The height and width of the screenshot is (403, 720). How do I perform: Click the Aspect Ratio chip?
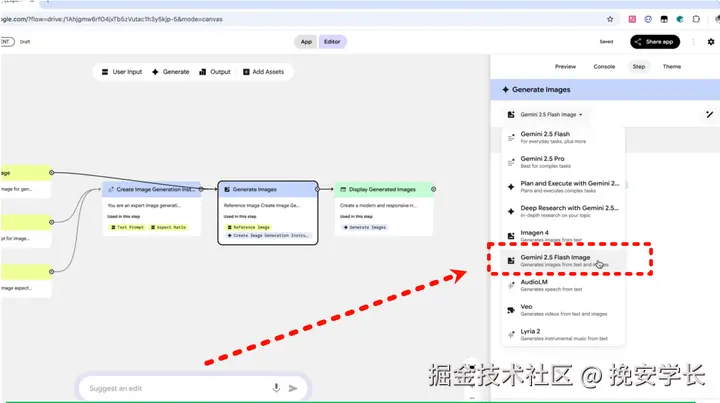(168, 227)
